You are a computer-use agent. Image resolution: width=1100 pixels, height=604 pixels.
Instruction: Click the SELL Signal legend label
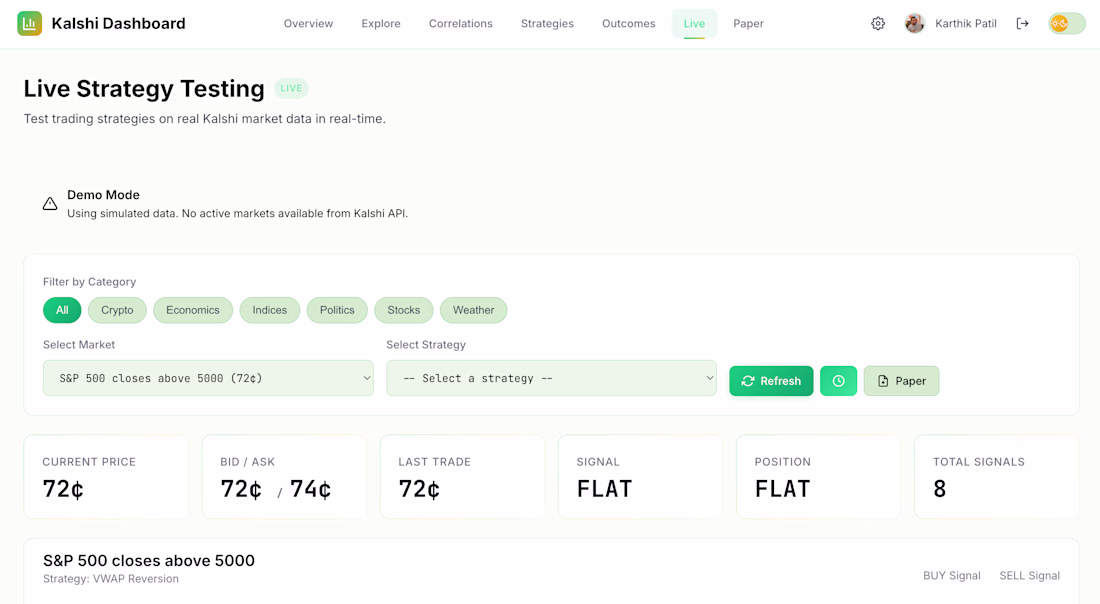coord(1029,576)
